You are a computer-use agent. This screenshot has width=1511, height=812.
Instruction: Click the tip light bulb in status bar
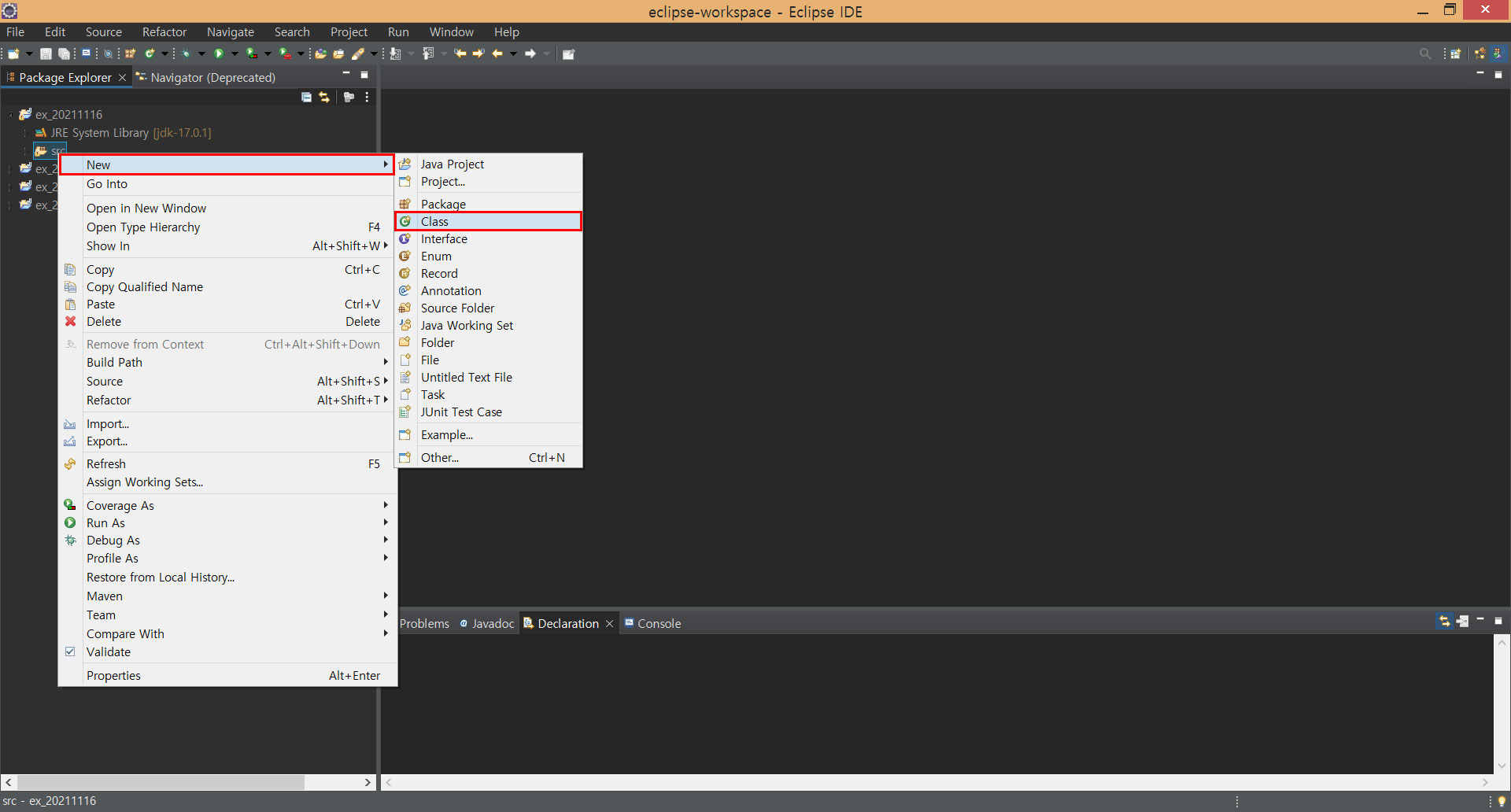pyautogui.click(x=1502, y=801)
